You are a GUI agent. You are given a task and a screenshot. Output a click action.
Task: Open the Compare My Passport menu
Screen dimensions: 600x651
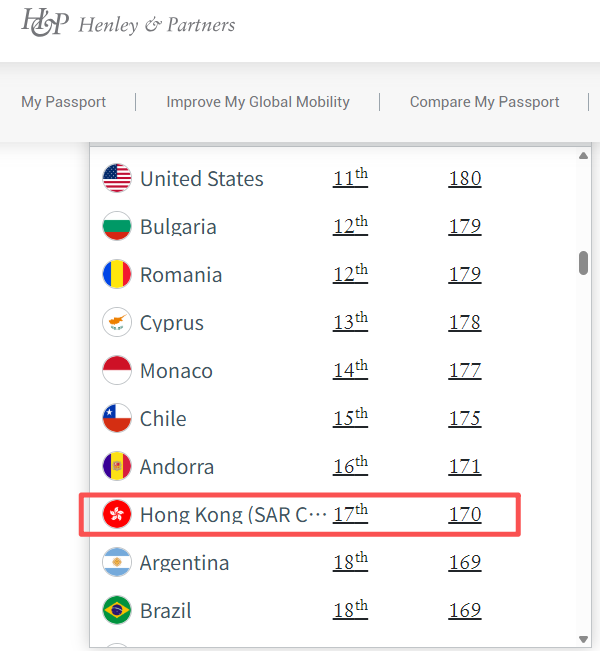click(x=485, y=102)
